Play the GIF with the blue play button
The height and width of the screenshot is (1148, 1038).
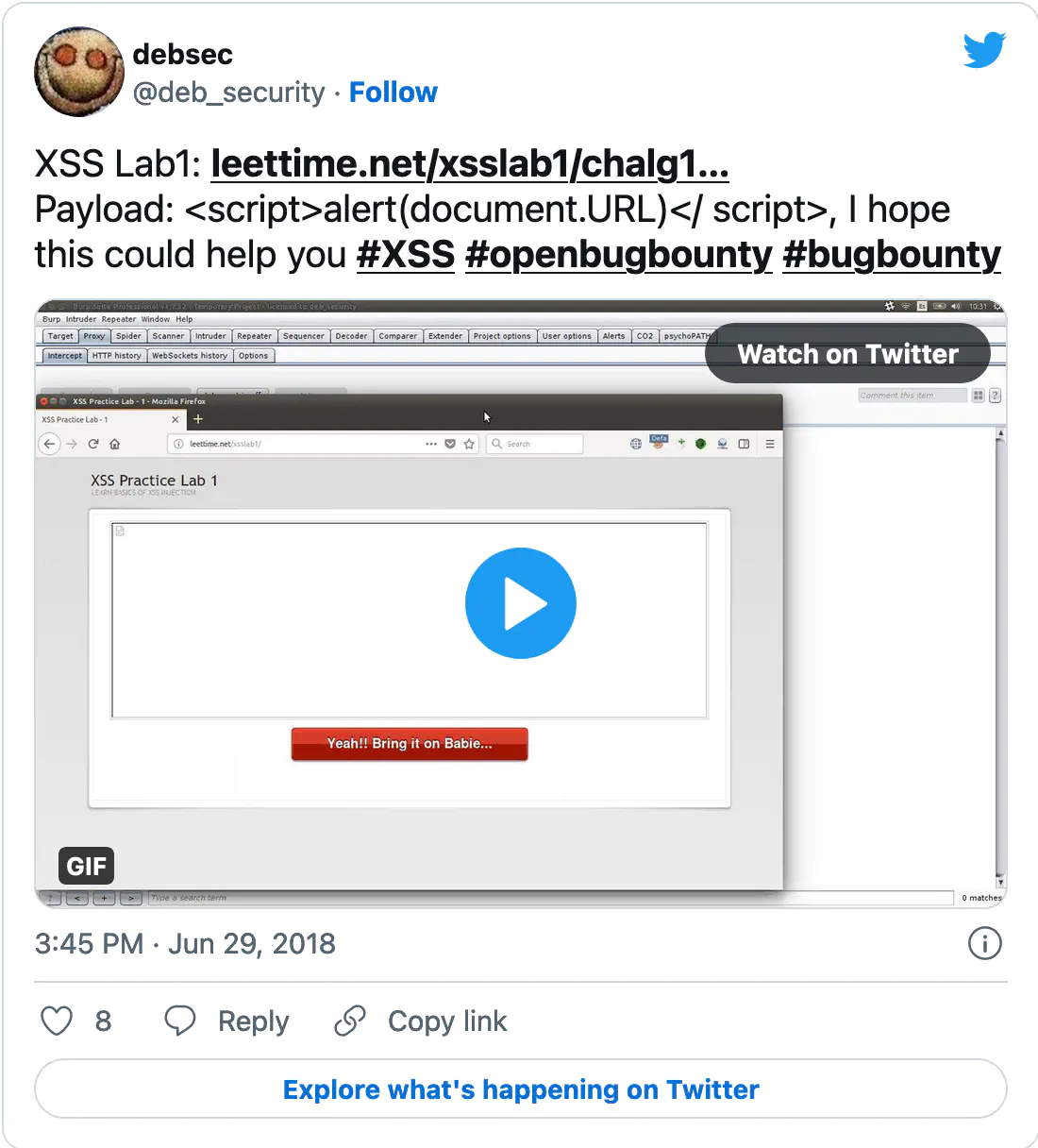pos(521,603)
